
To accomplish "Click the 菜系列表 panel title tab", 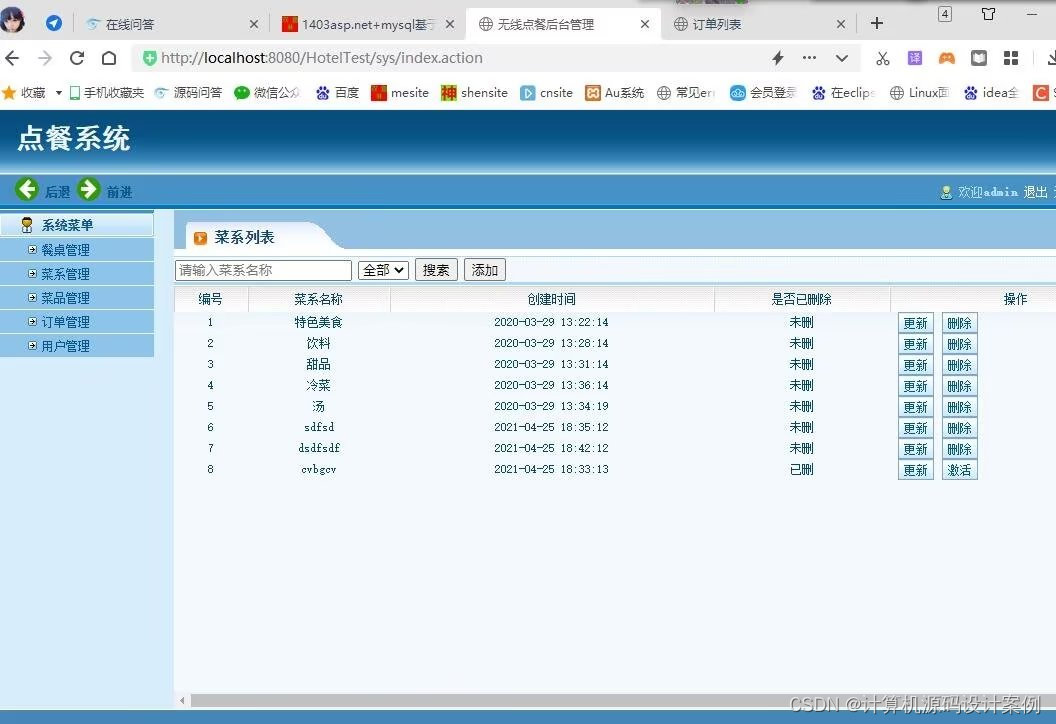I will pos(244,237).
